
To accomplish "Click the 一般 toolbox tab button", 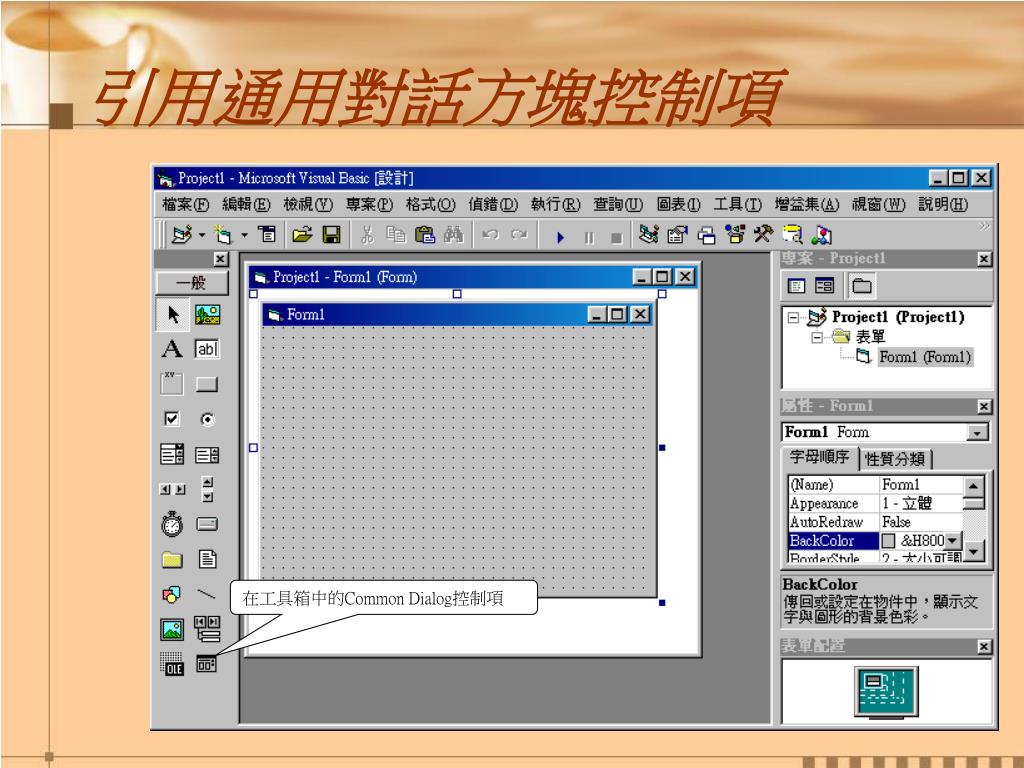I will 192,283.
